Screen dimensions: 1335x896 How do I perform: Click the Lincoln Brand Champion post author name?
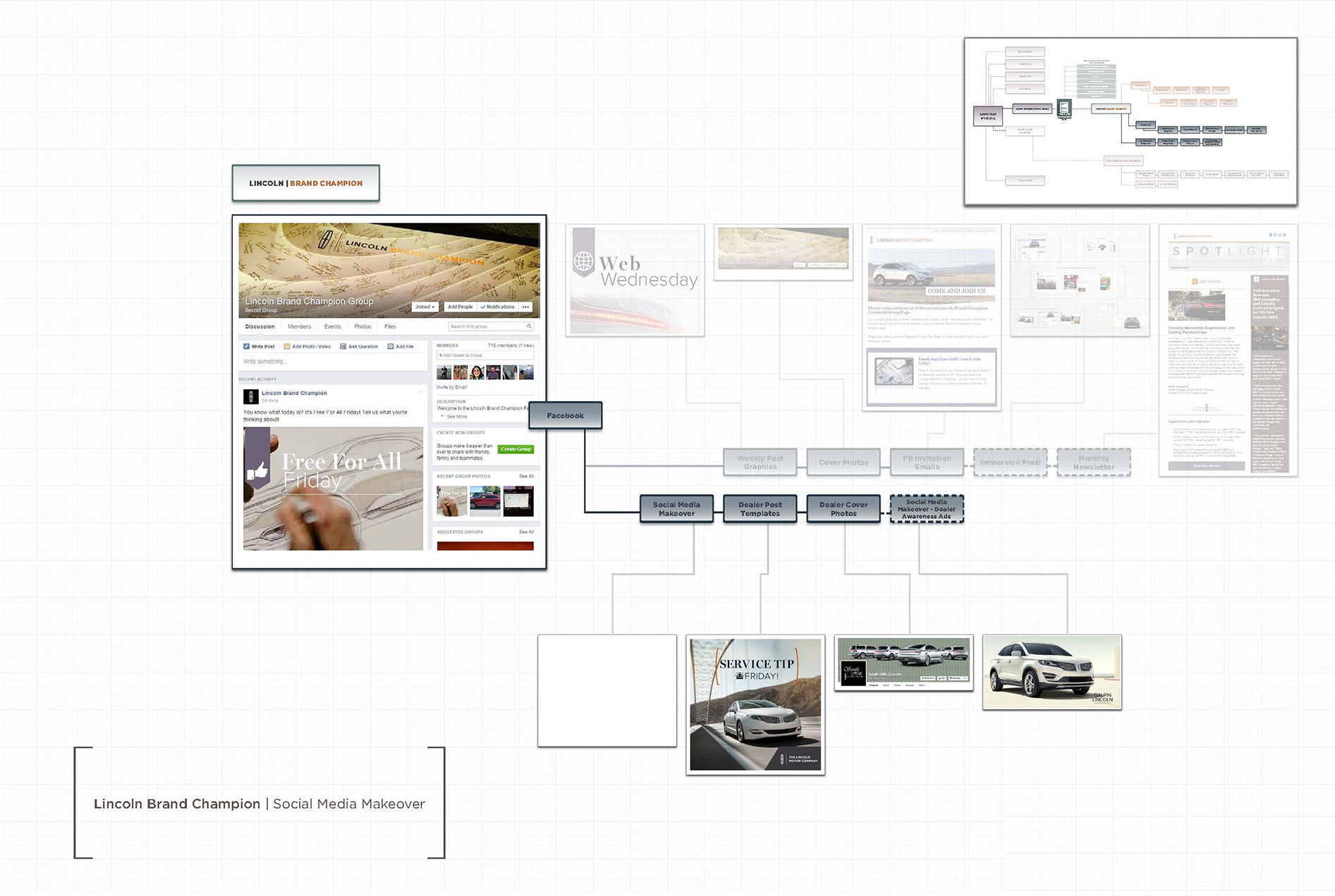(x=294, y=393)
